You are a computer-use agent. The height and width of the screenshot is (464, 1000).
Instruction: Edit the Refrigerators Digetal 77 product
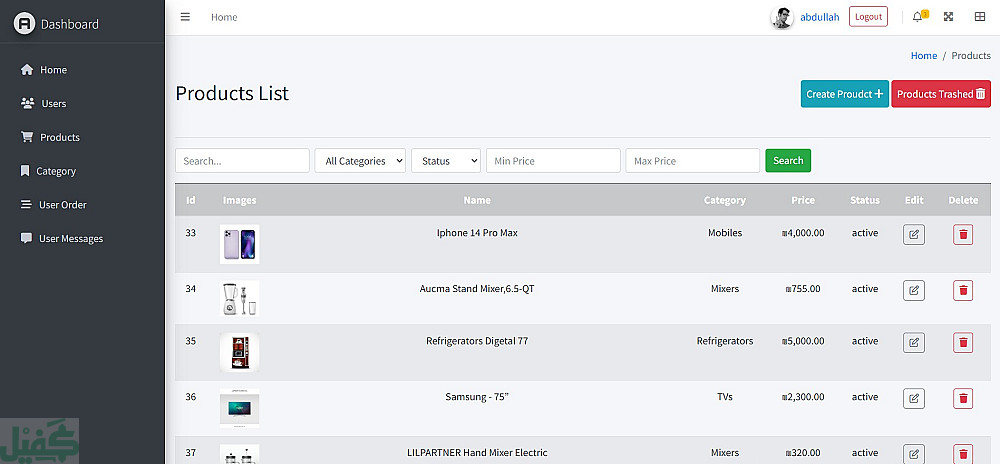[x=913, y=342]
